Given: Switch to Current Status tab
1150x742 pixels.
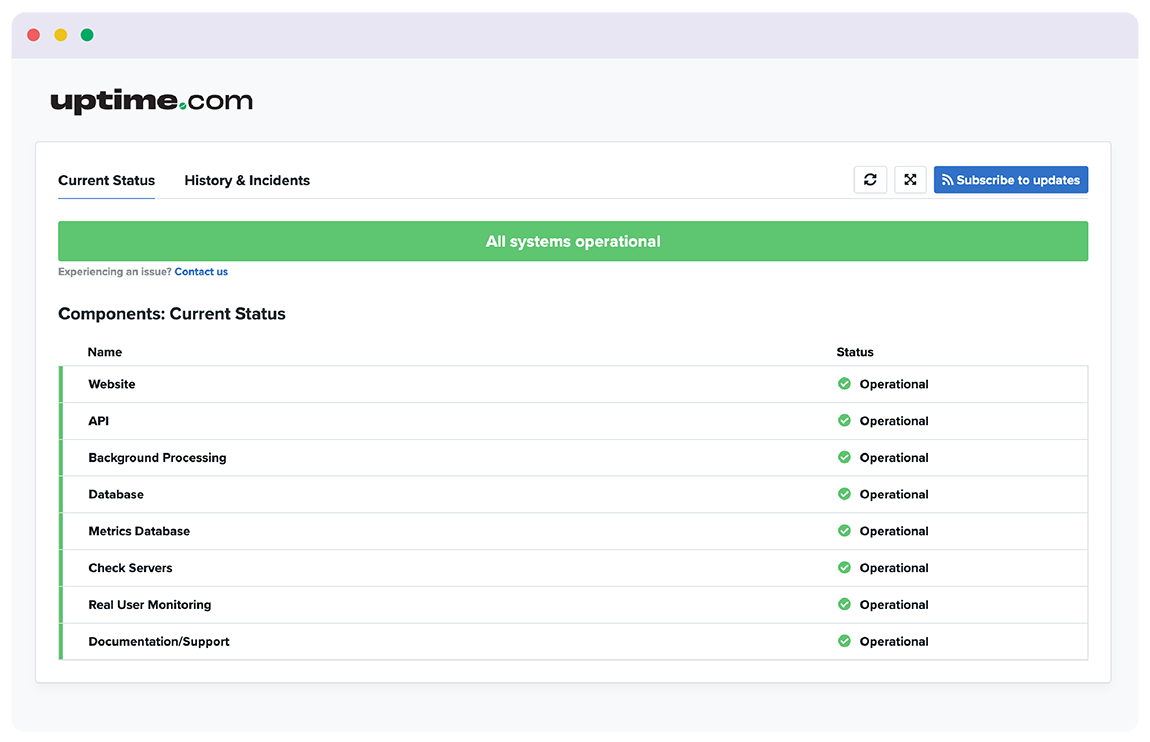Looking at the screenshot, I should click(x=106, y=180).
